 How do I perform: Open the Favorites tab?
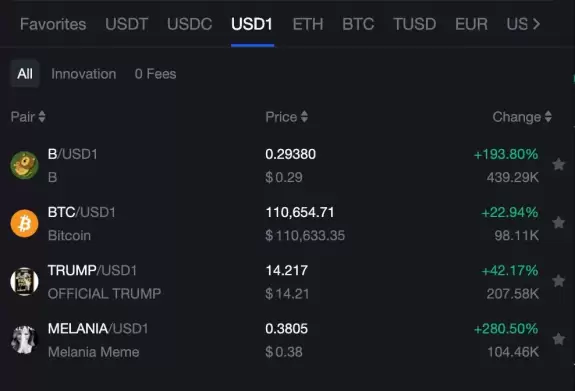53,24
